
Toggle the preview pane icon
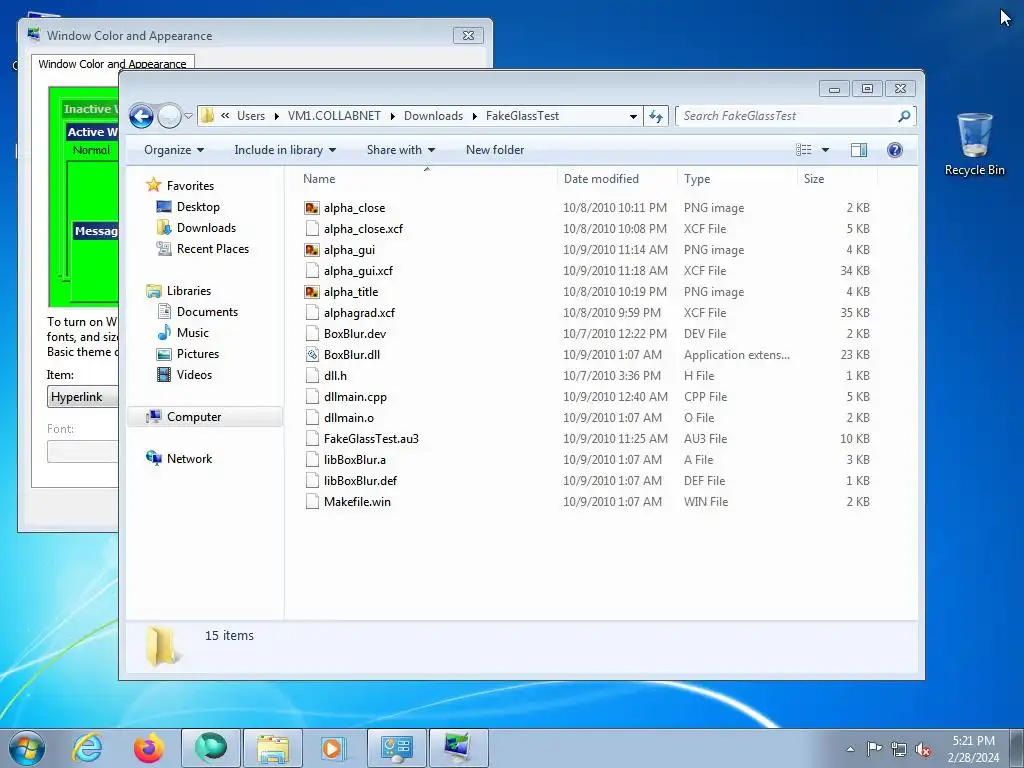click(x=859, y=150)
